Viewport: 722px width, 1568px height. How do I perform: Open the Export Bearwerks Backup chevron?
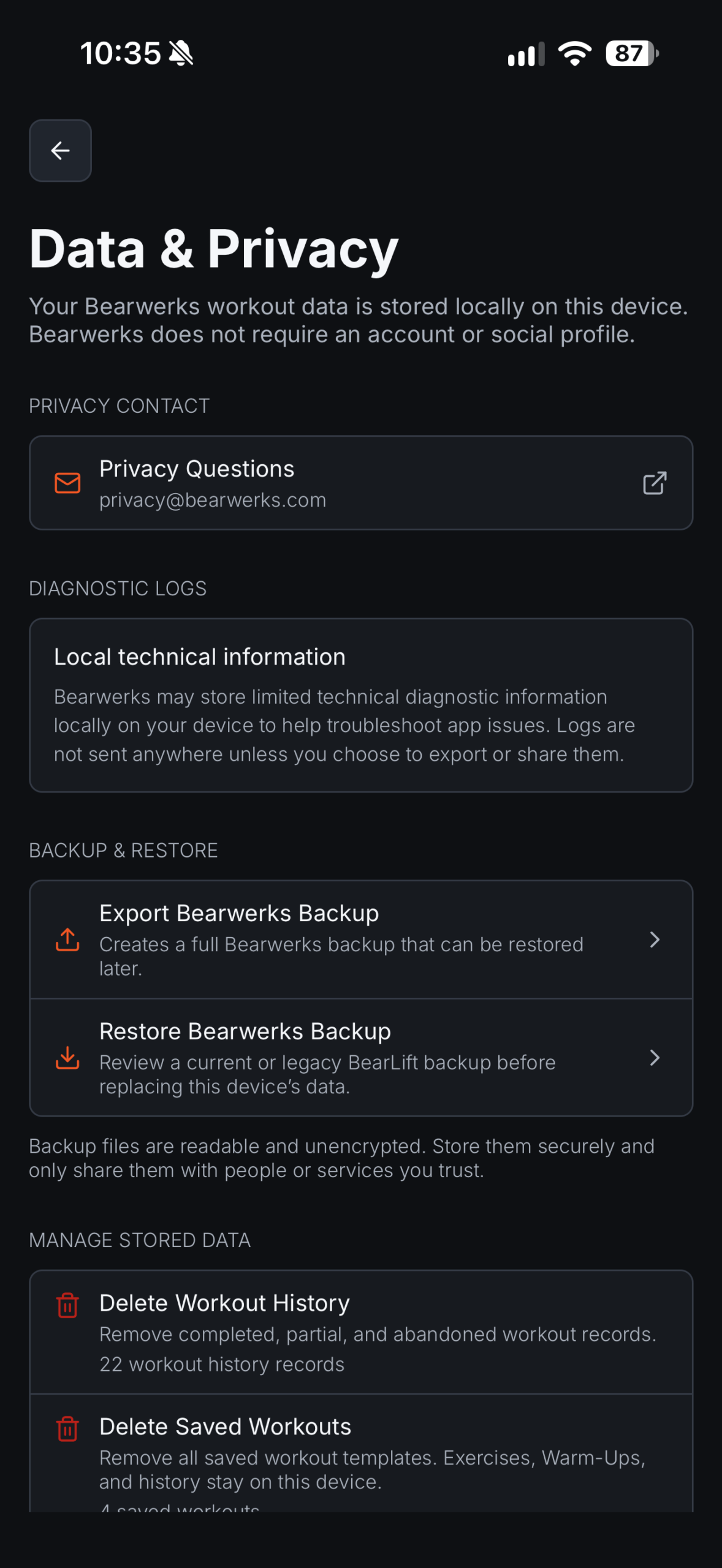pos(655,939)
